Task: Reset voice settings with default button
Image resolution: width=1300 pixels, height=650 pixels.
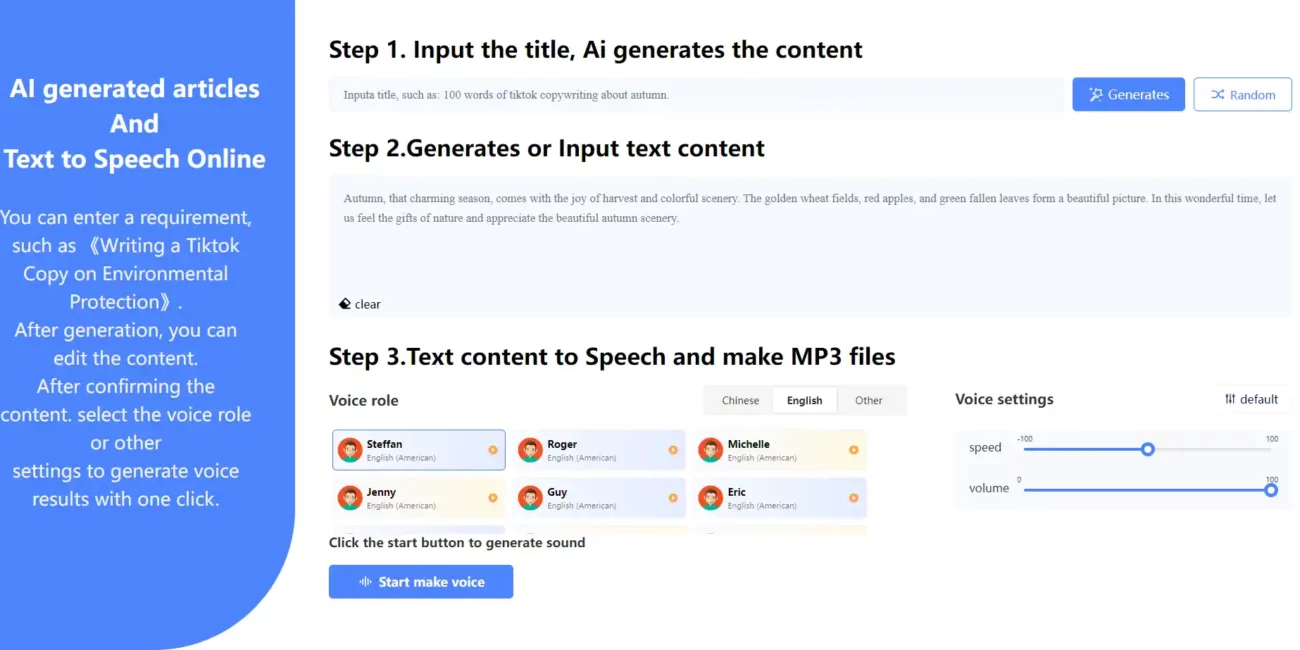Action: [1252, 399]
